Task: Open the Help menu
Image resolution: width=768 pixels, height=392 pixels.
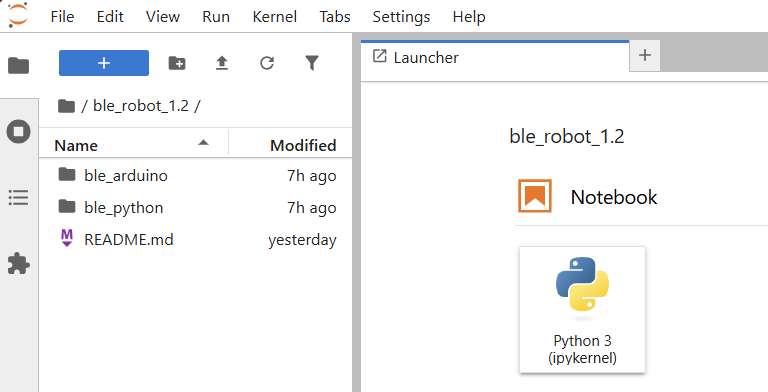Action: 469,17
